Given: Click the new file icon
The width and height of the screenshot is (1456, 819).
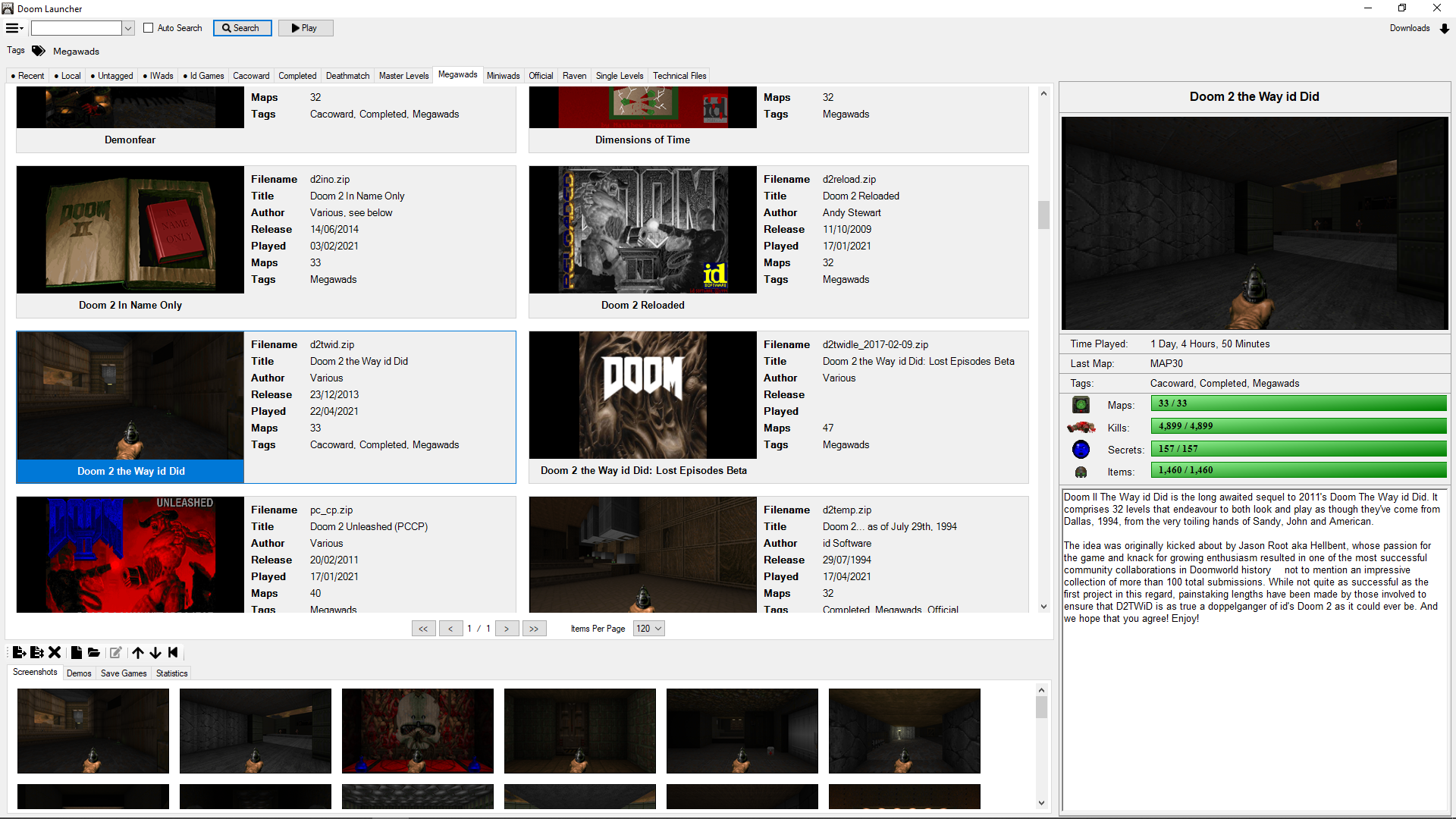Looking at the screenshot, I should click(77, 652).
